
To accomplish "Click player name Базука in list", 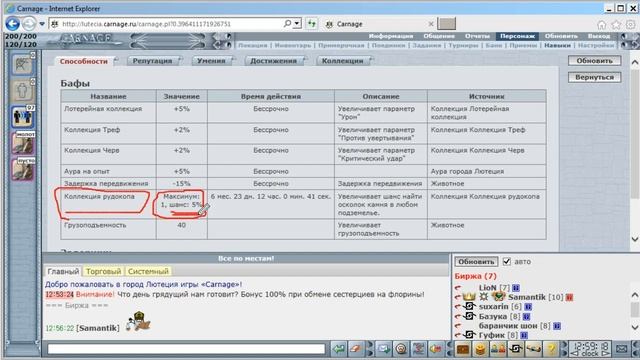I will pos(493,316).
